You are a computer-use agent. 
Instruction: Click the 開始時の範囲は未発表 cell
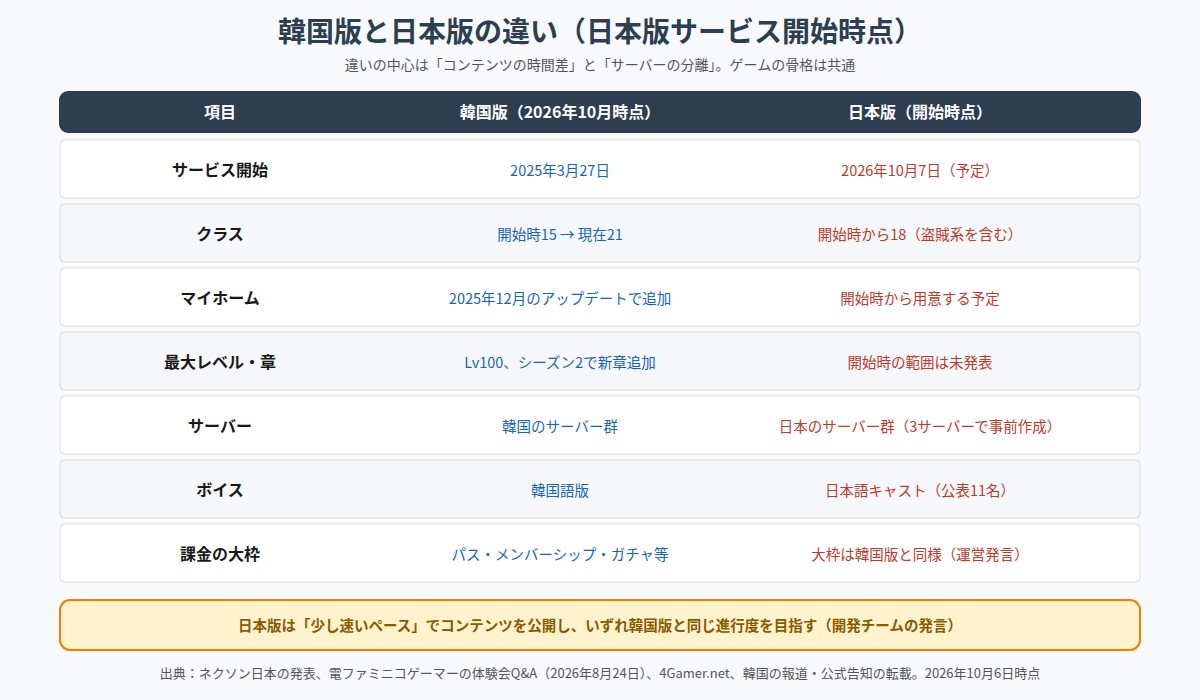pyautogui.click(x=920, y=362)
